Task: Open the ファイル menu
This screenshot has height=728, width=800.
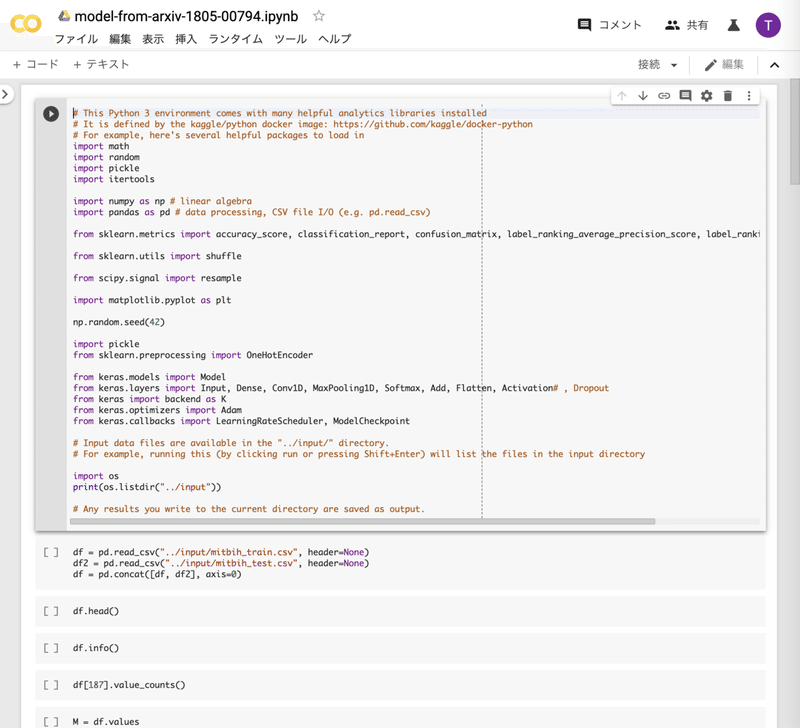Action: (76, 39)
